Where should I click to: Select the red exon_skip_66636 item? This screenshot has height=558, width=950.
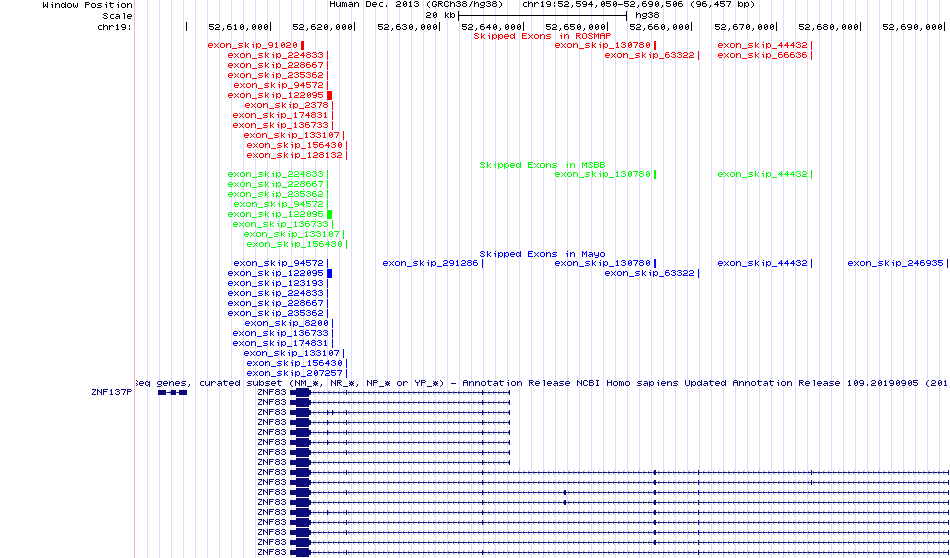click(x=762, y=55)
